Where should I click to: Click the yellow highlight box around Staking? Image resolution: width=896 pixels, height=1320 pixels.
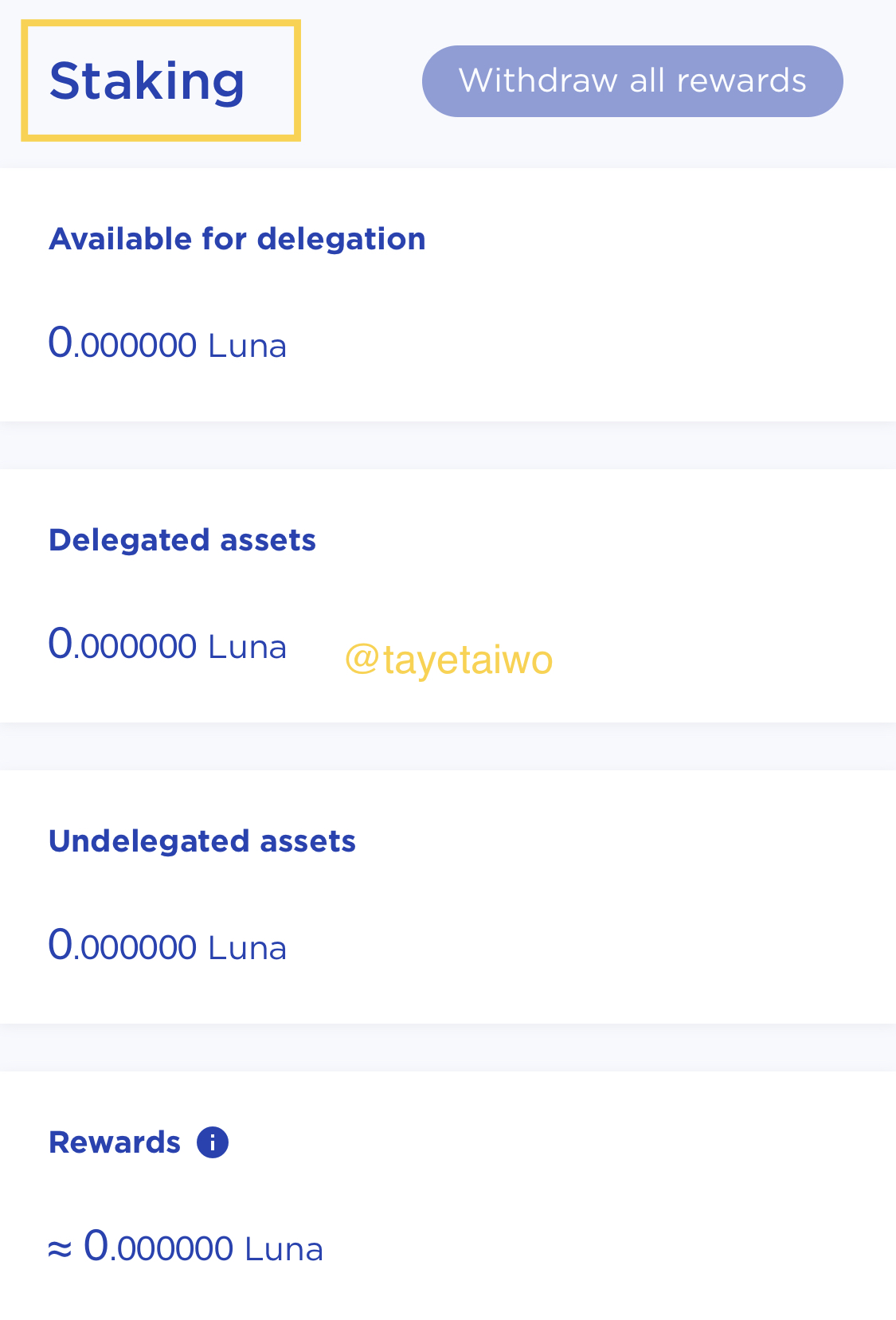(x=161, y=81)
